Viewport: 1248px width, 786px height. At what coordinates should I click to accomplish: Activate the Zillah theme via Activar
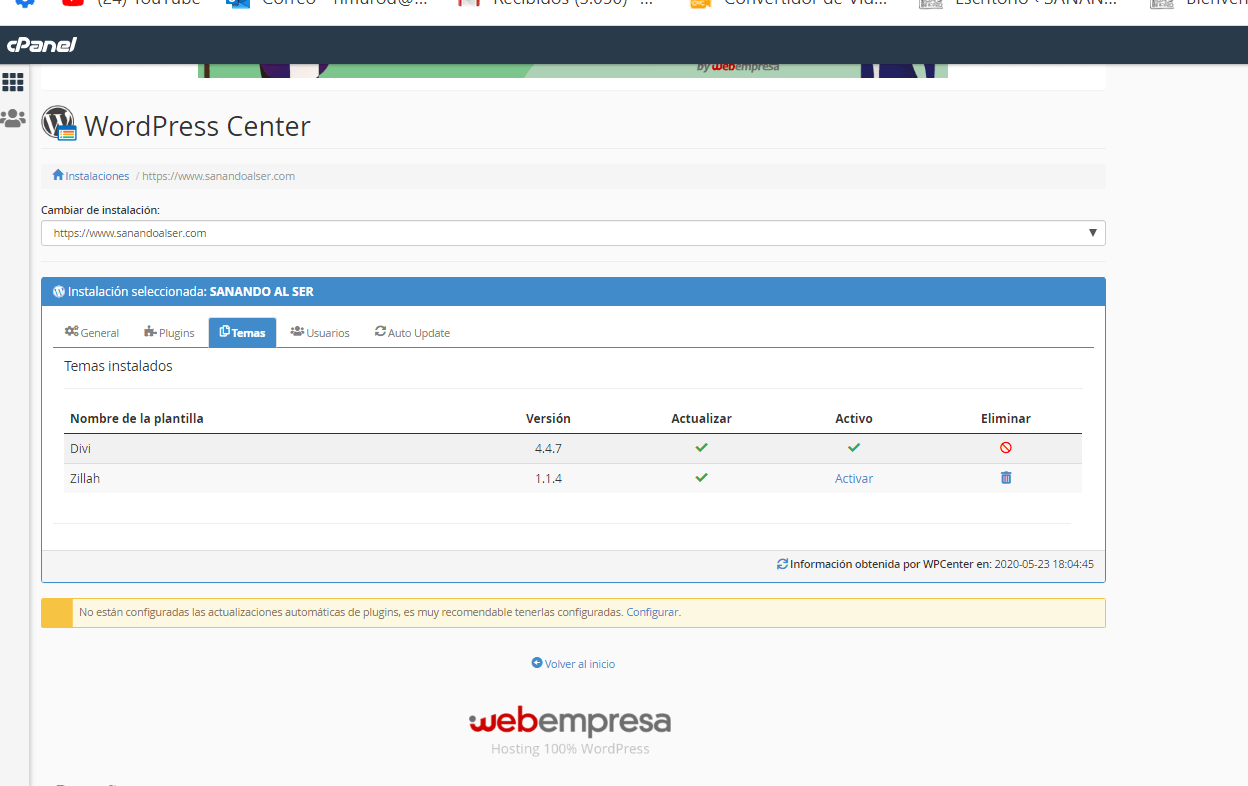(854, 479)
